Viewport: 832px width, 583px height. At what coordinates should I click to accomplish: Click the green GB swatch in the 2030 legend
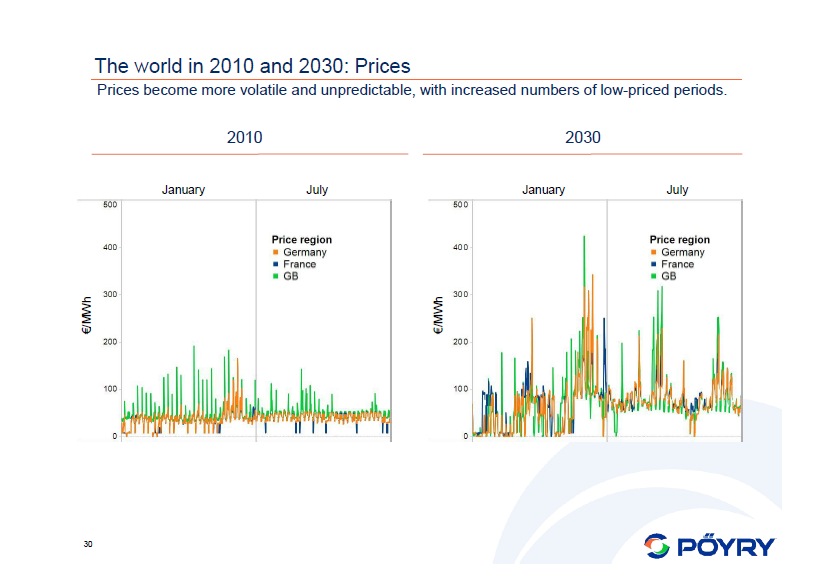(653, 276)
